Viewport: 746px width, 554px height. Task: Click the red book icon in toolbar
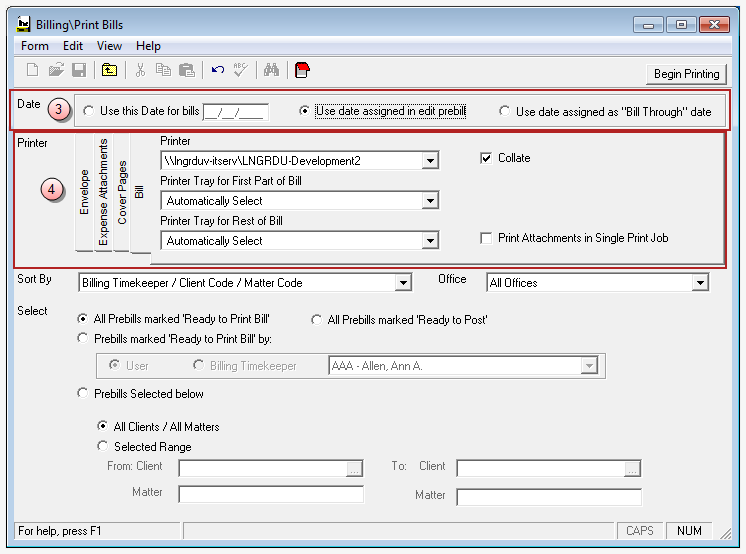pos(302,70)
